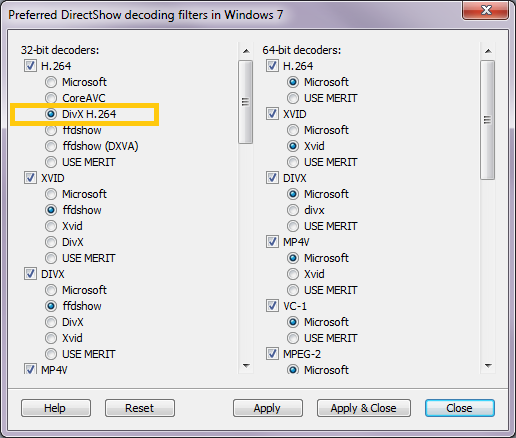Choose divx decoder under 64-bit DIVX

pyautogui.click(x=293, y=210)
